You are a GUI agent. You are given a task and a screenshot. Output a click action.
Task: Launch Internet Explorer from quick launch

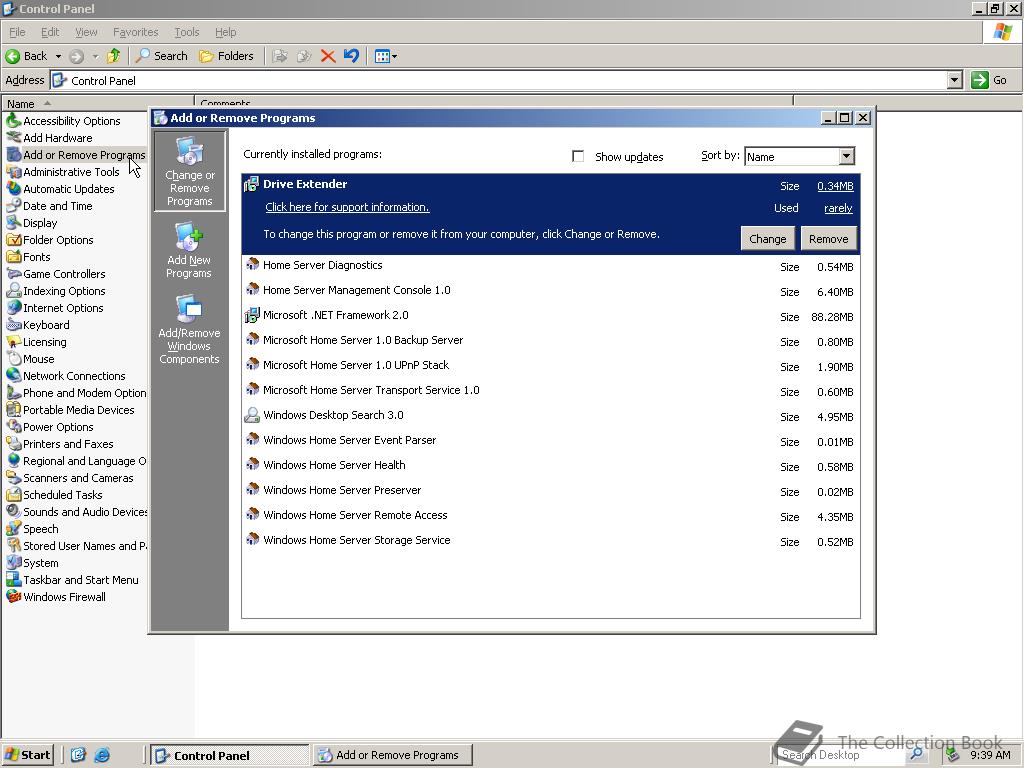click(102, 755)
